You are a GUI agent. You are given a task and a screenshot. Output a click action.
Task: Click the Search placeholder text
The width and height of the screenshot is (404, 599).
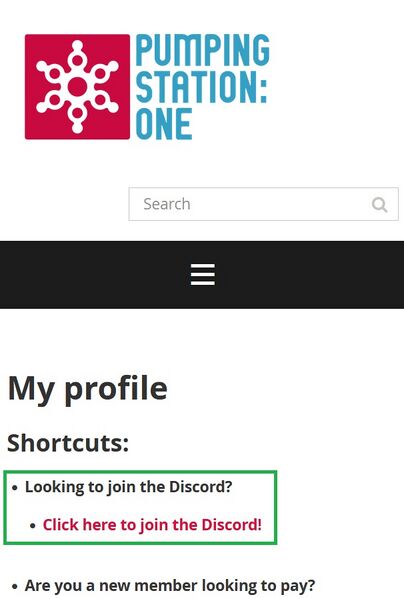(x=167, y=204)
